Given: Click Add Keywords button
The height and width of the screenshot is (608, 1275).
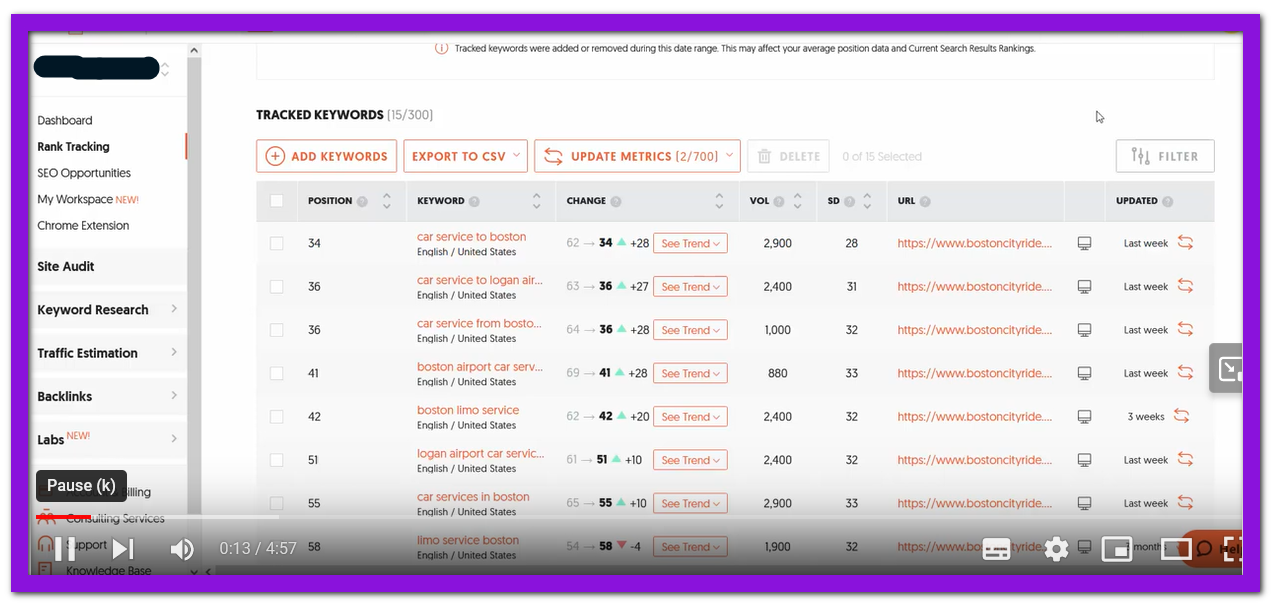Looking at the screenshot, I should pyautogui.click(x=327, y=156).
